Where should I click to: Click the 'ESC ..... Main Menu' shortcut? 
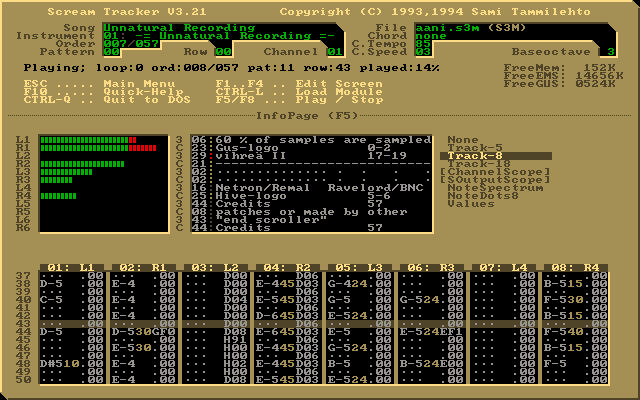point(99,84)
